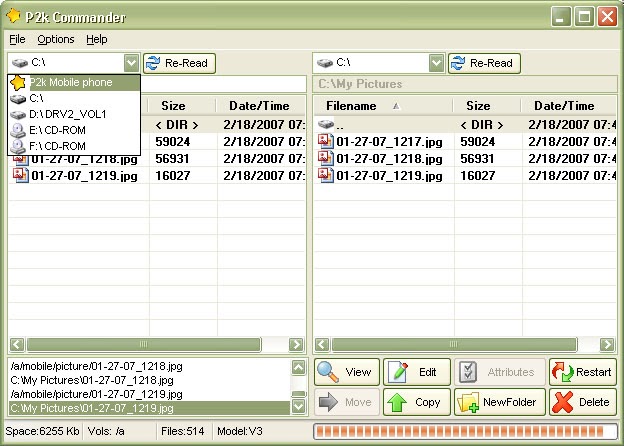
Task: Open the right panel drive dropdown arrow
Action: 437,63
